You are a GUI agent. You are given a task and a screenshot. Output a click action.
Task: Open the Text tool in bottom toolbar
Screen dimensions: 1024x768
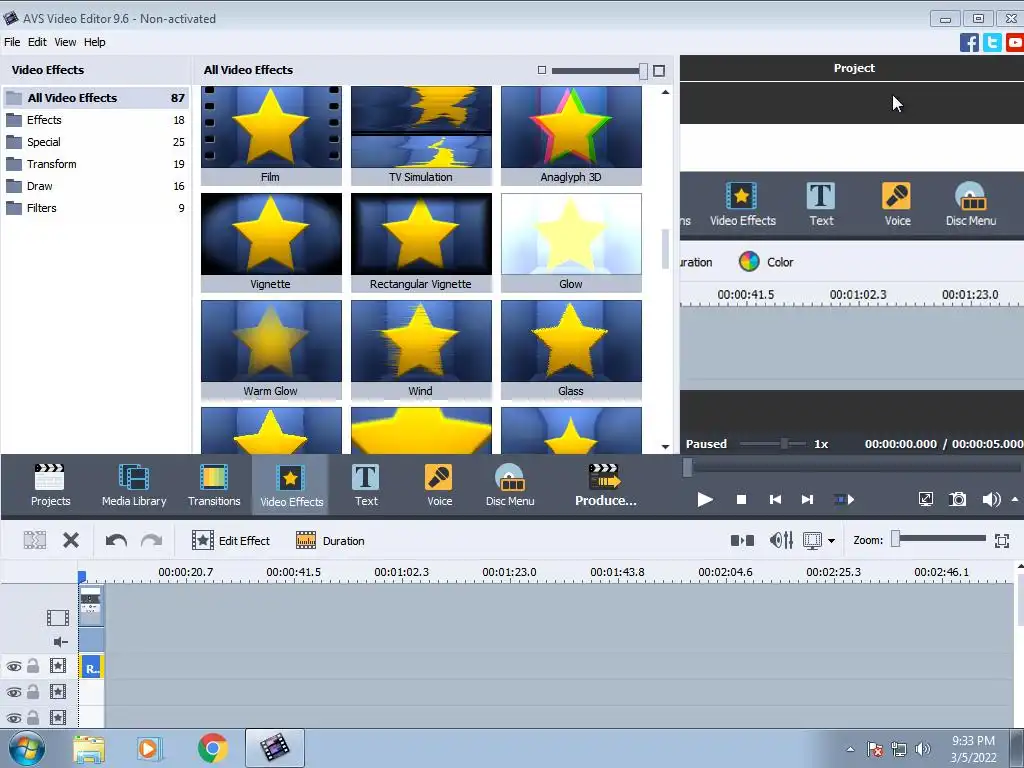[366, 485]
